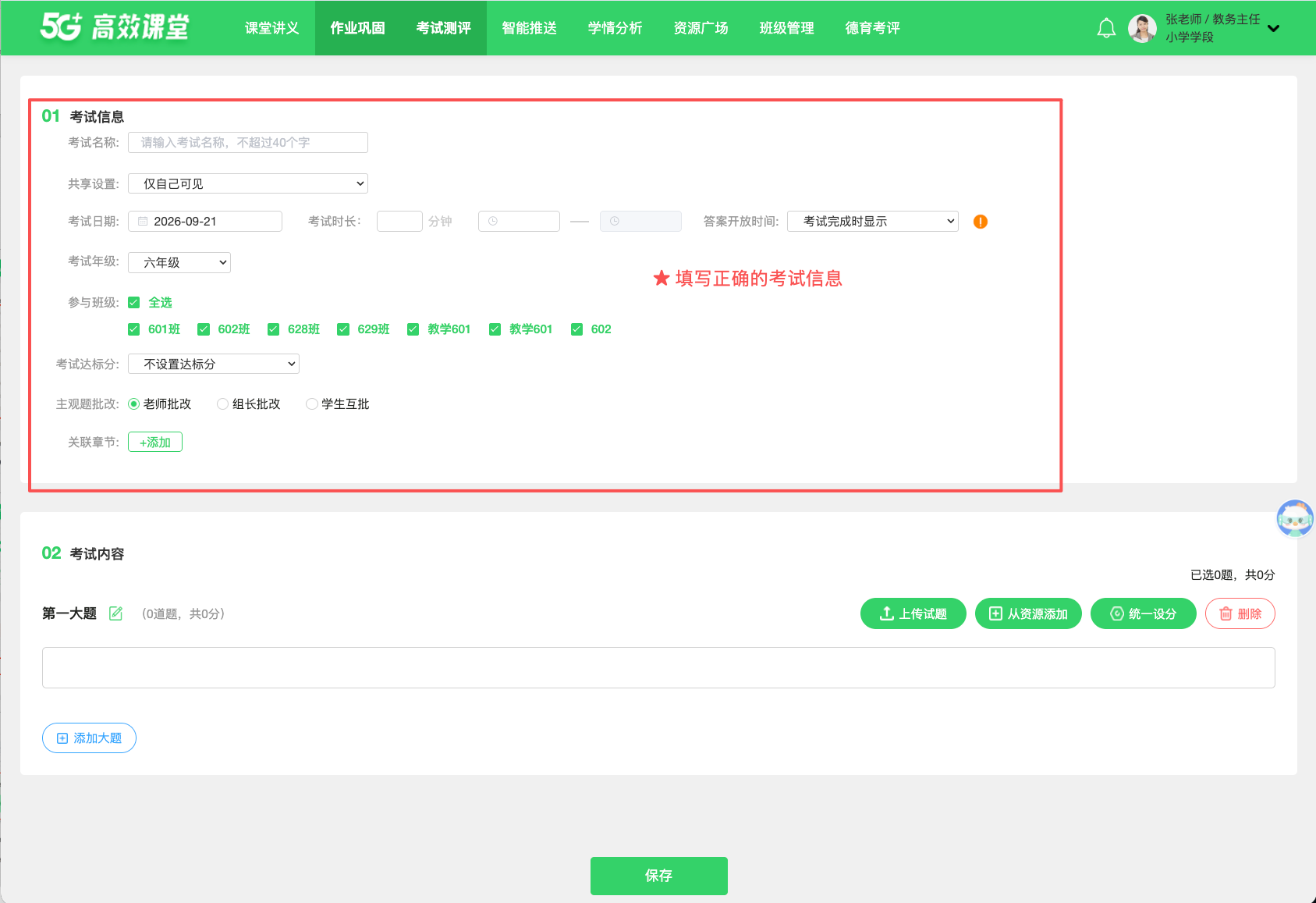
Task: Open the 德育考评 tab
Action: (873, 28)
